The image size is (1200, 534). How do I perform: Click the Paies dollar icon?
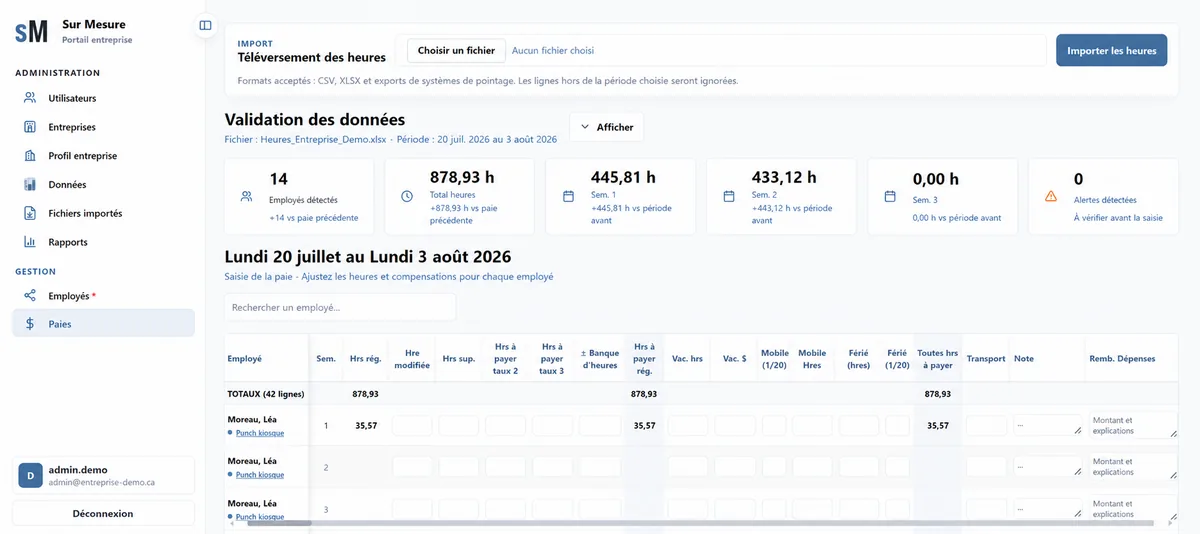(x=30, y=324)
